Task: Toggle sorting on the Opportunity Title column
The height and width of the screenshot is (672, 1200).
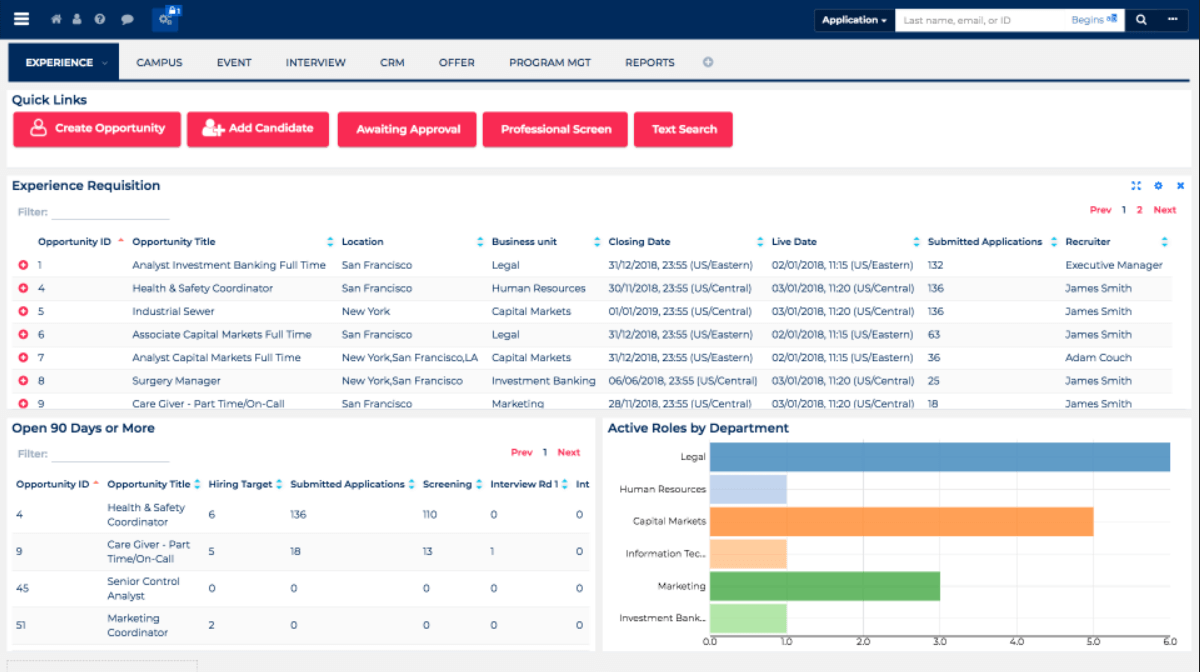Action: pos(328,241)
